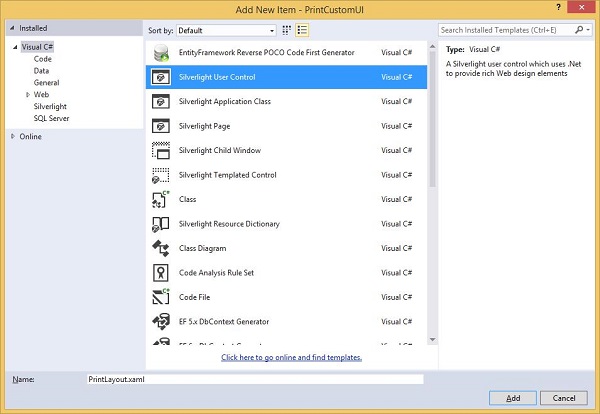Click the Class Diagram template icon
Image resolution: width=600 pixels, height=414 pixels.
pyautogui.click(x=159, y=248)
